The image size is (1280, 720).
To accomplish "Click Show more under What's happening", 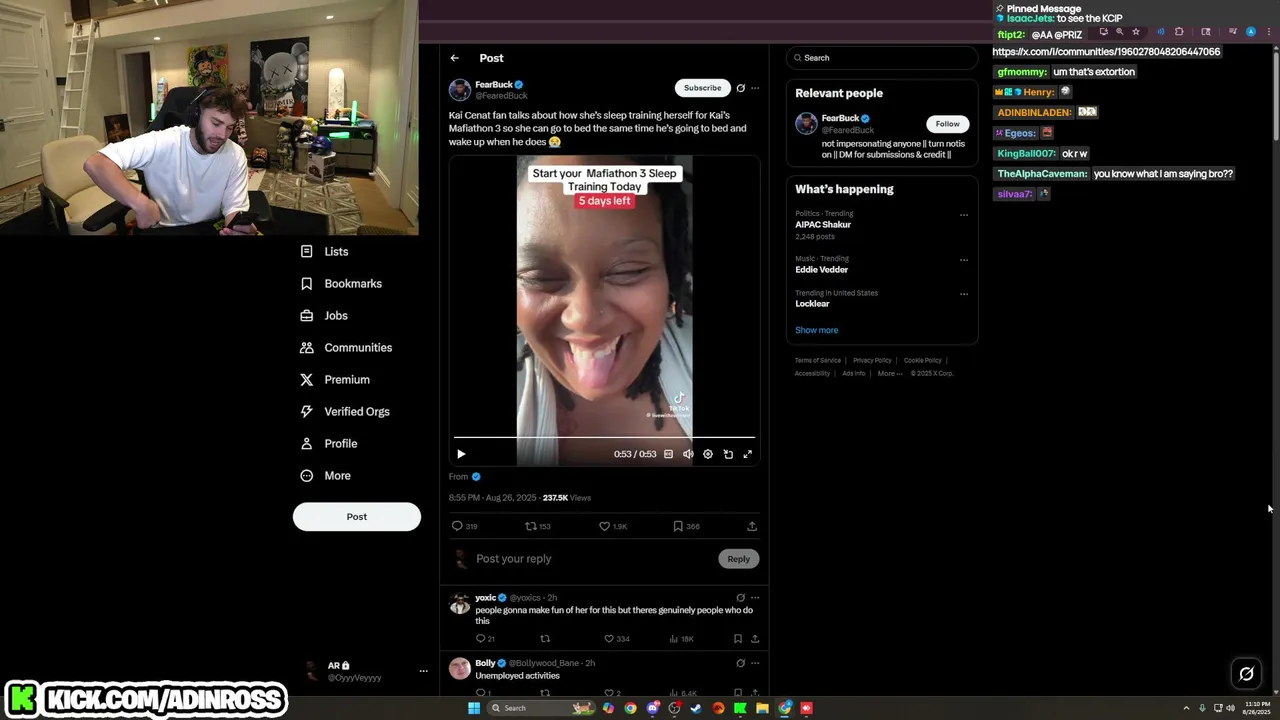I will point(817,330).
